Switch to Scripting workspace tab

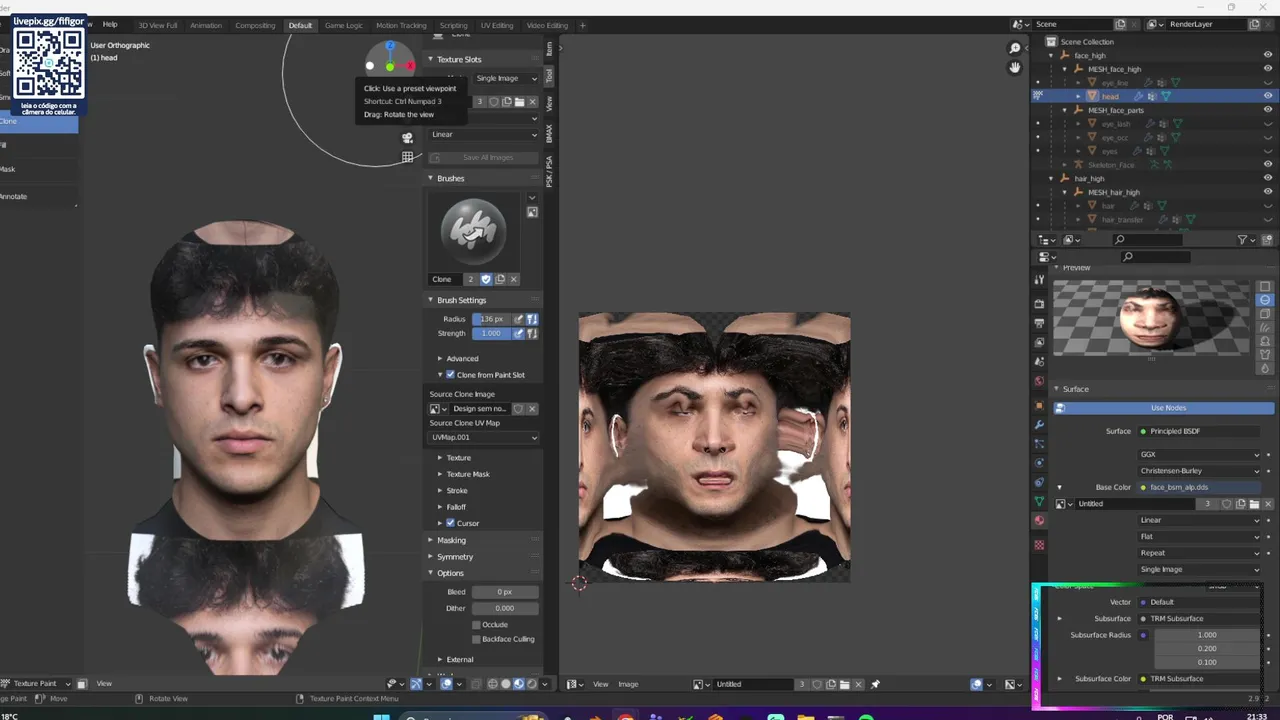453,25
